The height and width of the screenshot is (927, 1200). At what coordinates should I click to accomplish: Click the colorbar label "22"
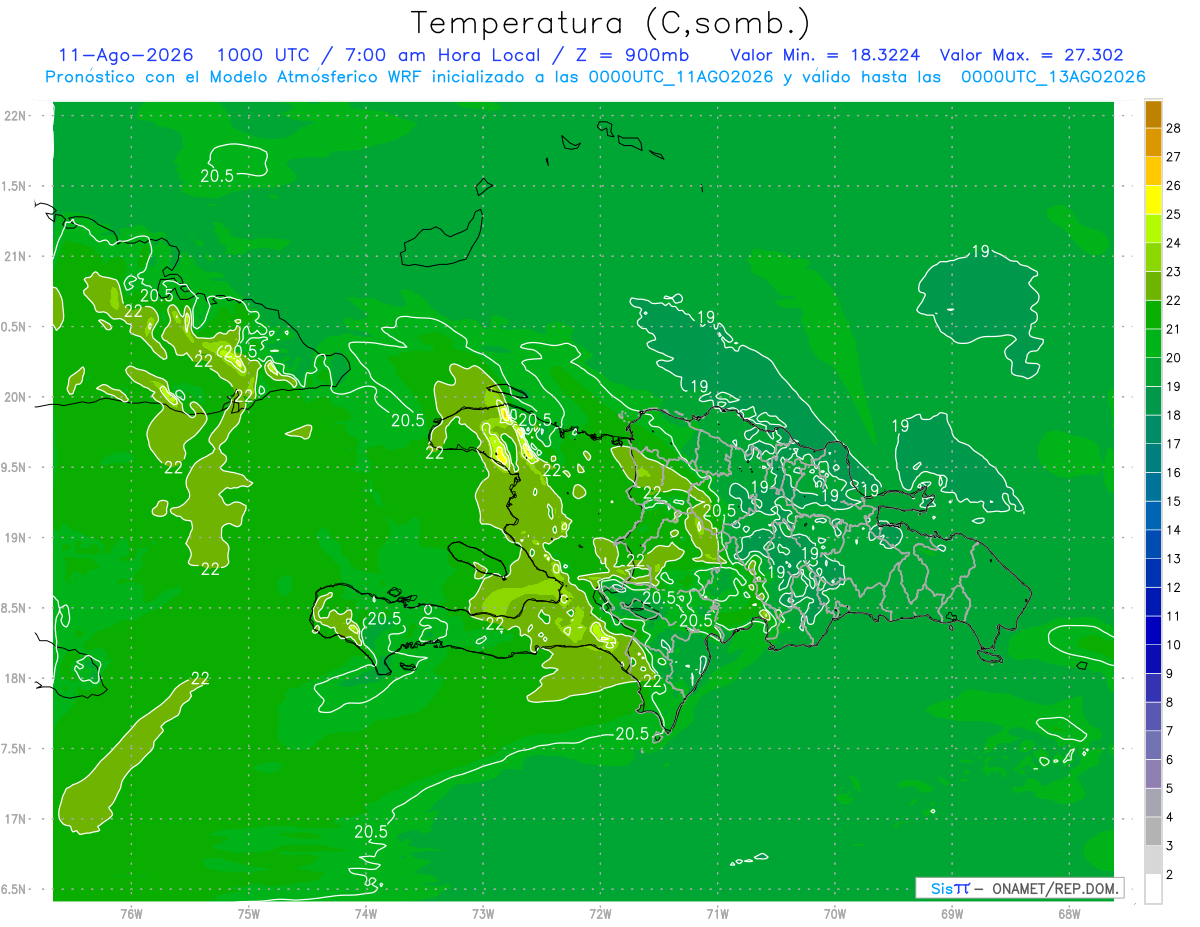(1173, 300)
